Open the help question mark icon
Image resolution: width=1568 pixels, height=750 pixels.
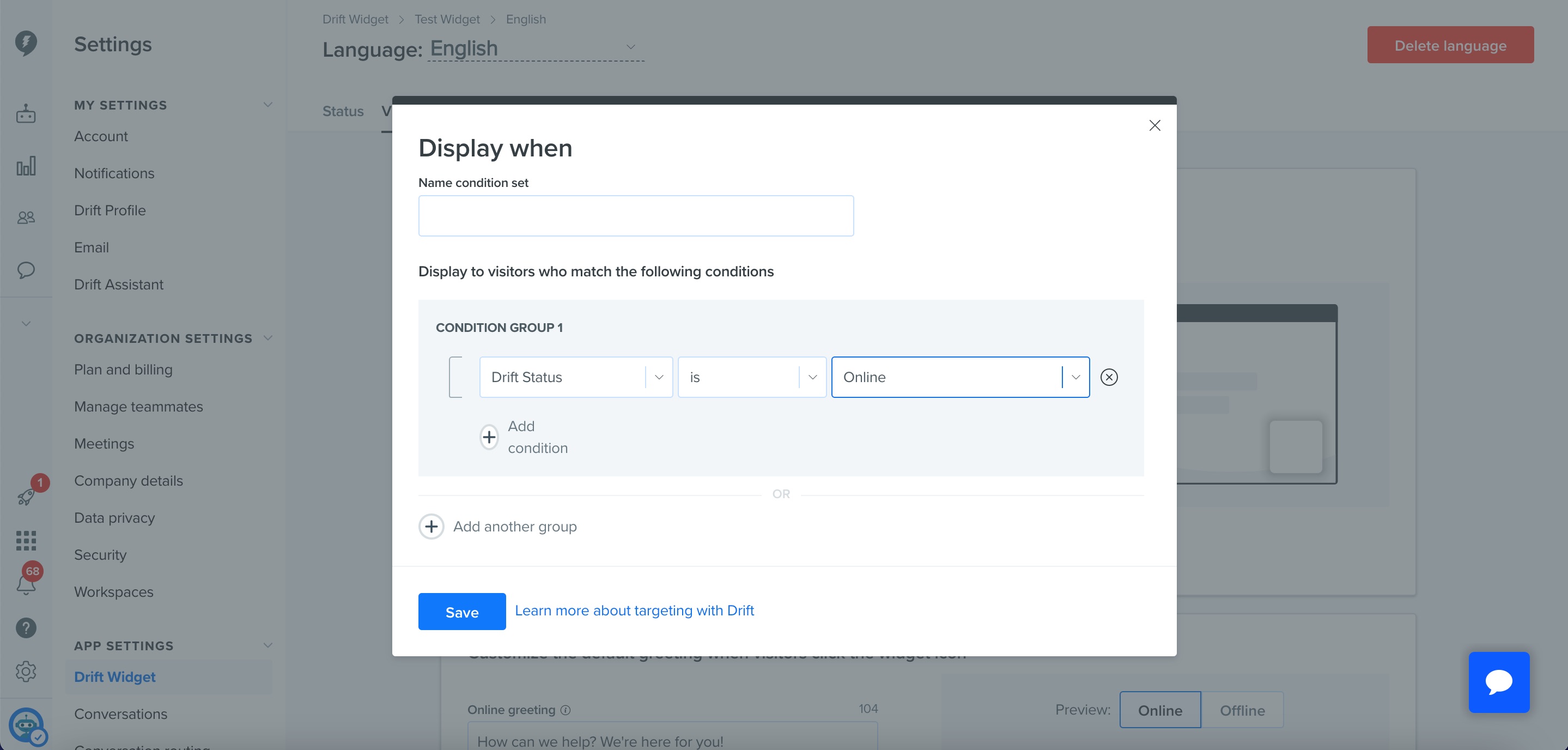[x=26, y=628]
